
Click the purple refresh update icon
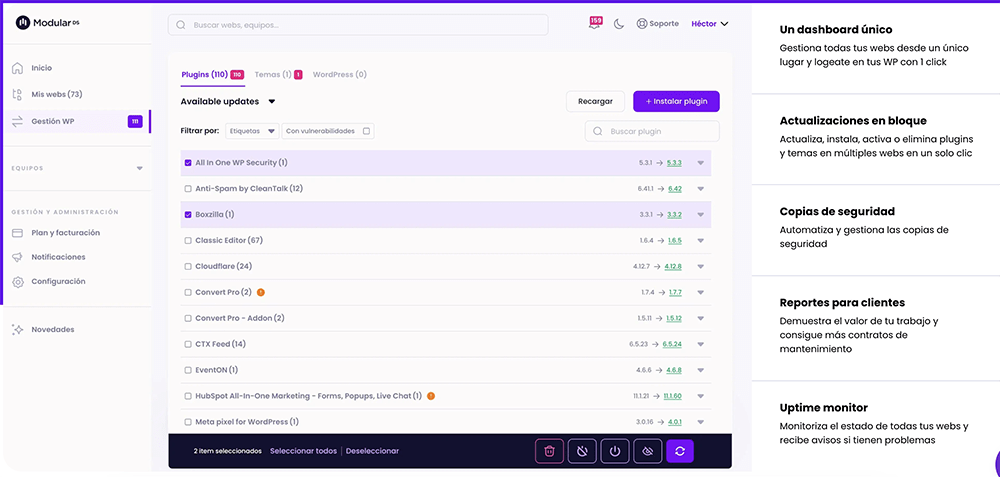[680, 451]
